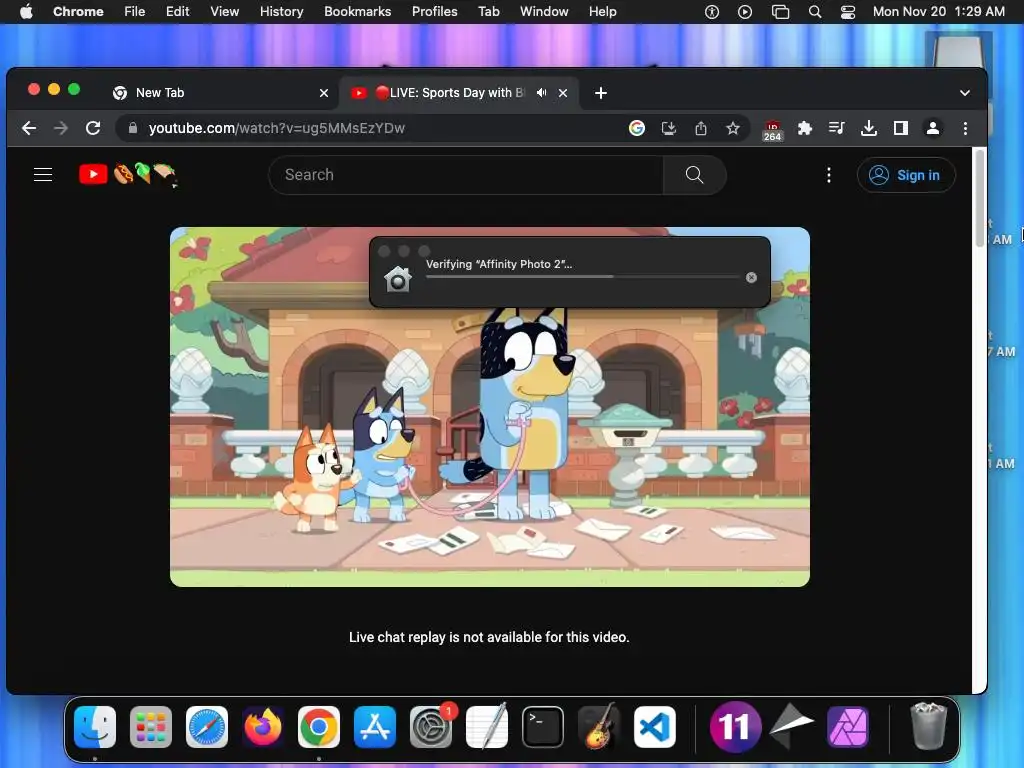The height and width of the screenshot is (768, 1024).
Task: Click the verifying progress bar
Action: point(583,277)
